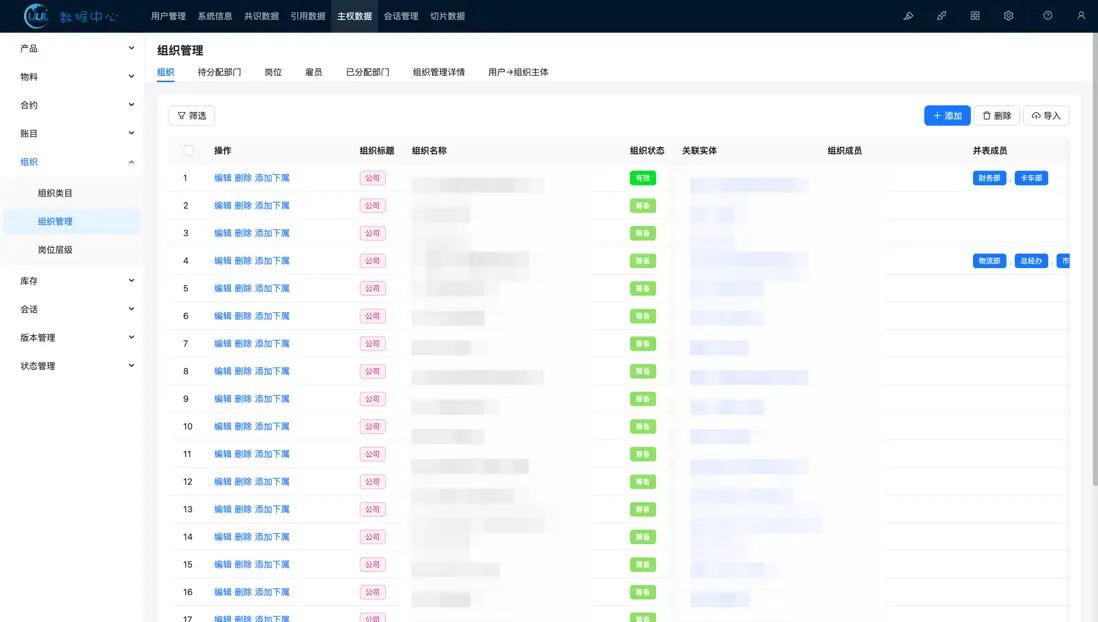The width and height of the screenshot is (1098, 622).
Task: Open 会话管理 in the top navigation
Action: click(x=401, y=16)
